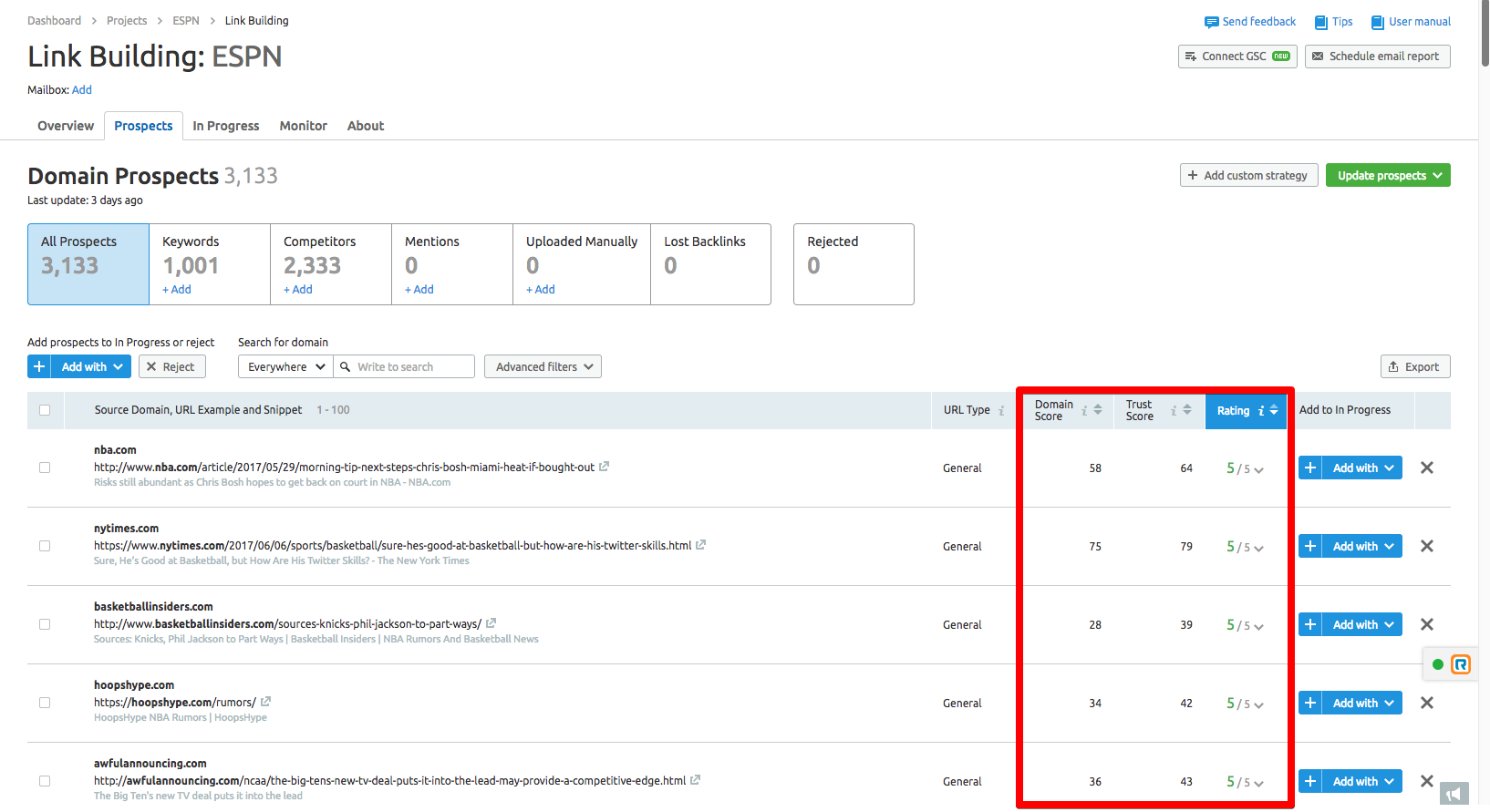Go to Projects in breadcrumb
This screenshot has width=1490, height=812.
[127, 20]
